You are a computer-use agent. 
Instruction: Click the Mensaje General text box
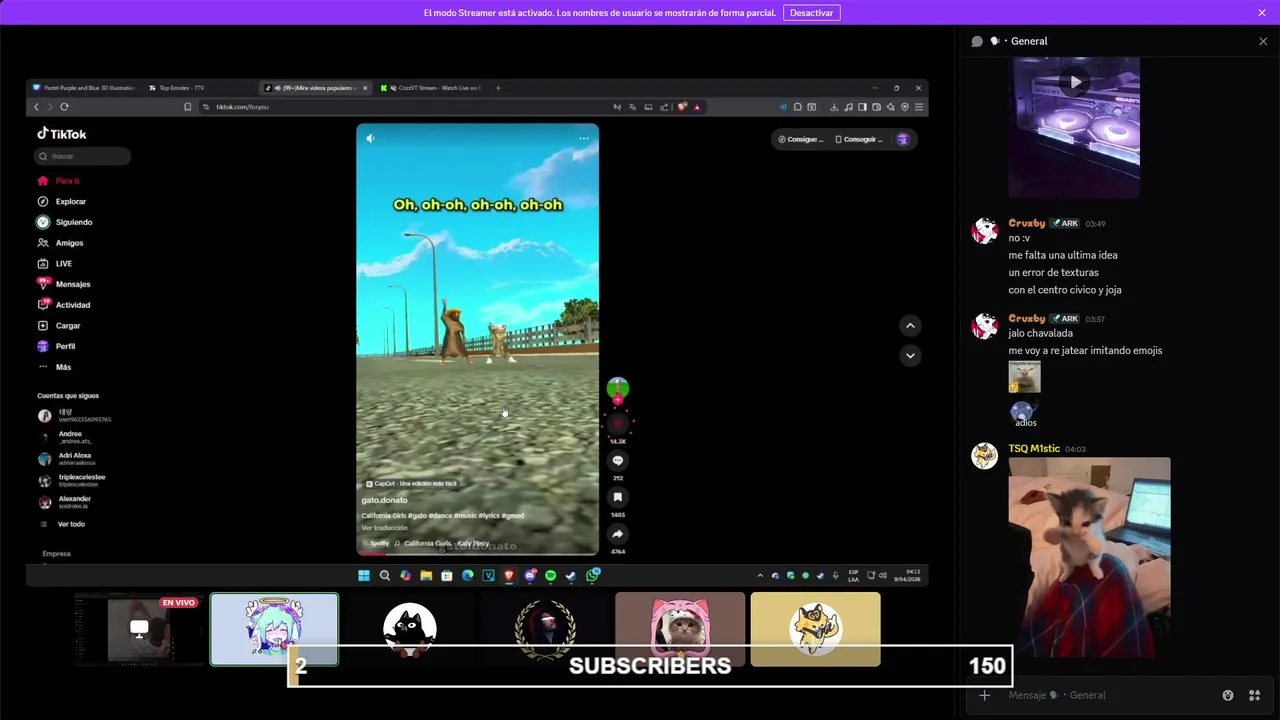pyautogui.click(x=1110, y=695)
